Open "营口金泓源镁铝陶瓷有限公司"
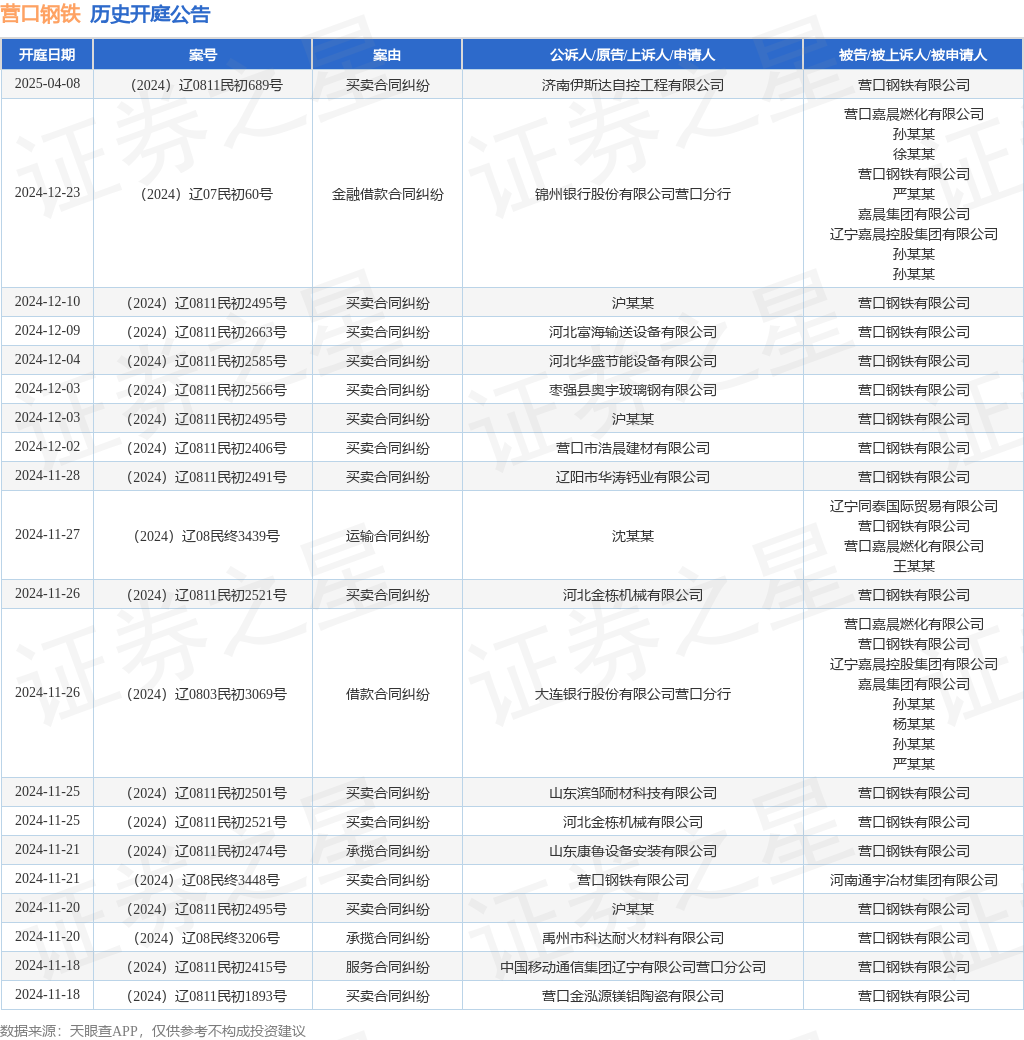Screen dimensions: 1024x1040 (632, 996)
